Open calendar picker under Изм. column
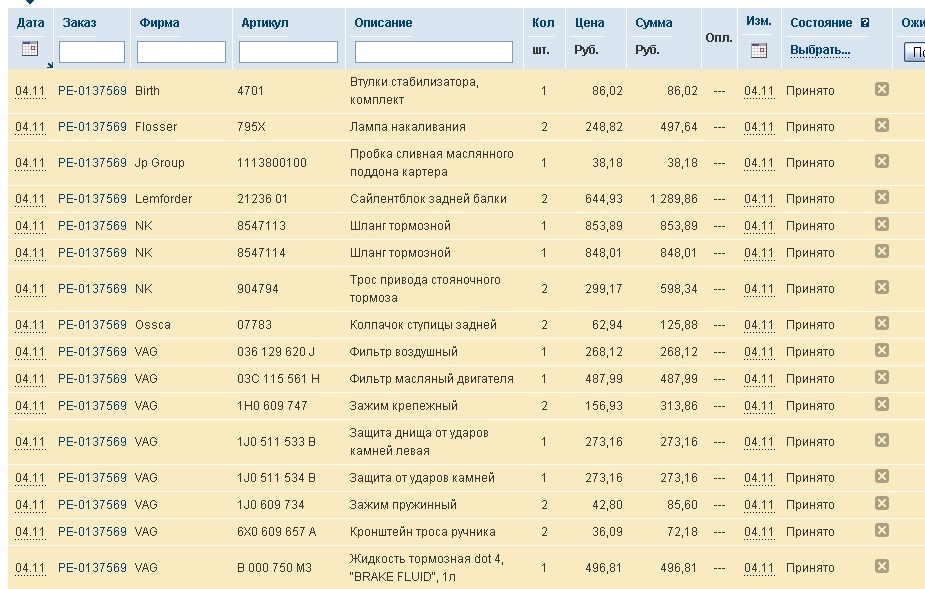 (759, 49)
